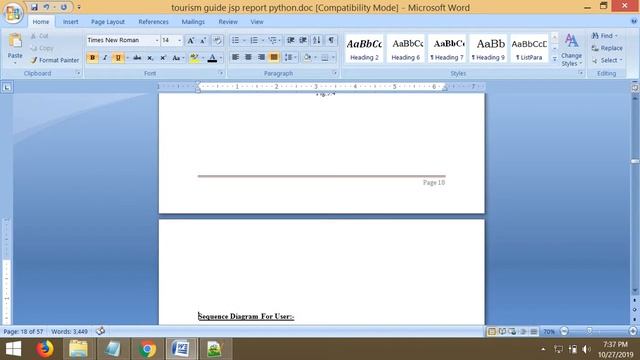This screenshot has width=640, height=360.
Task: Switch to the Home tab
Action: [41, 22]
